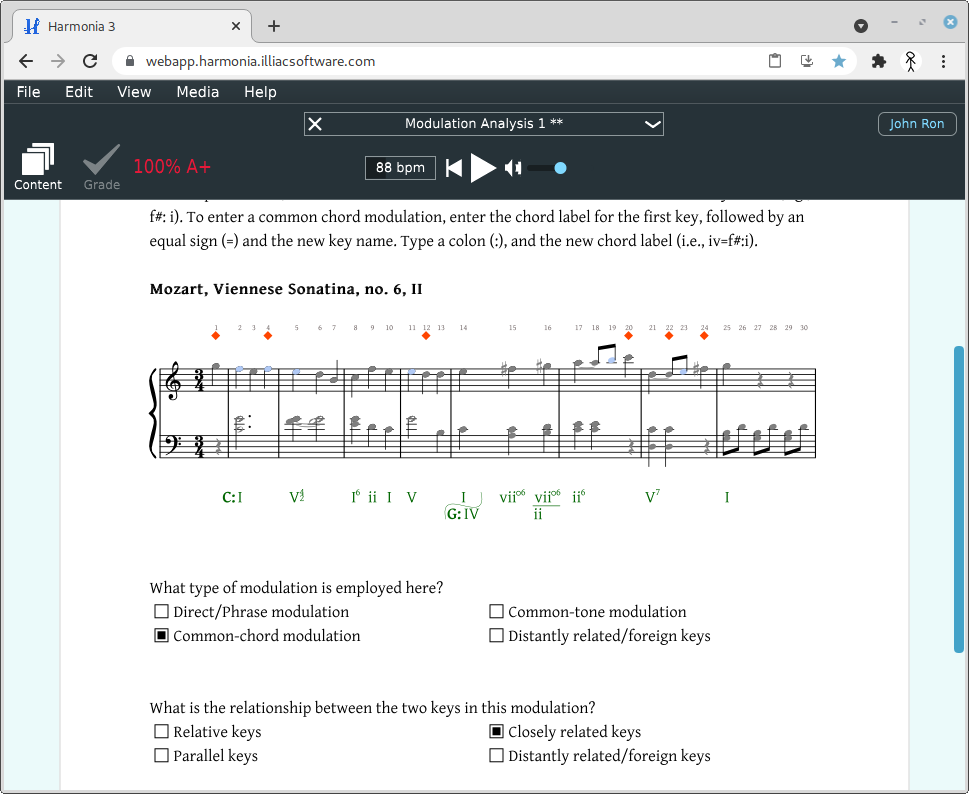The height and width of the screenshot is (794, 969).
Task: Open the Media menu
Action: point(197,92)
